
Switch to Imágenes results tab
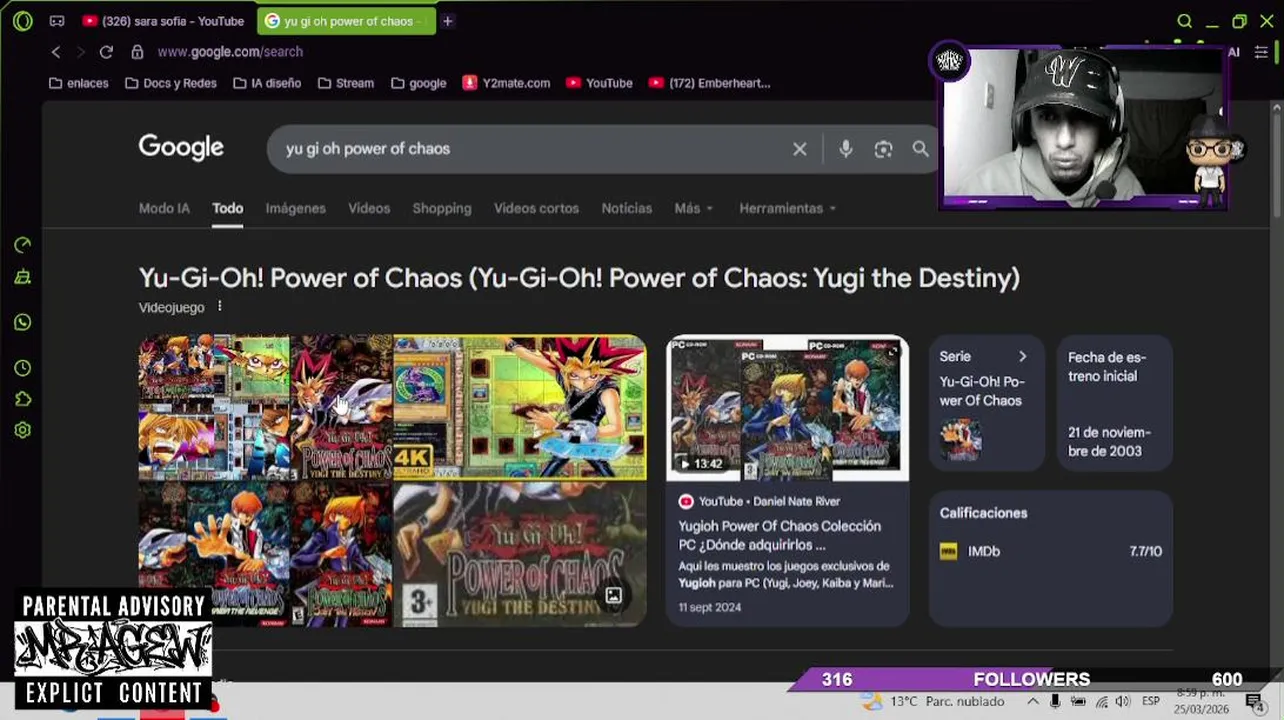(x=295, y=208)
